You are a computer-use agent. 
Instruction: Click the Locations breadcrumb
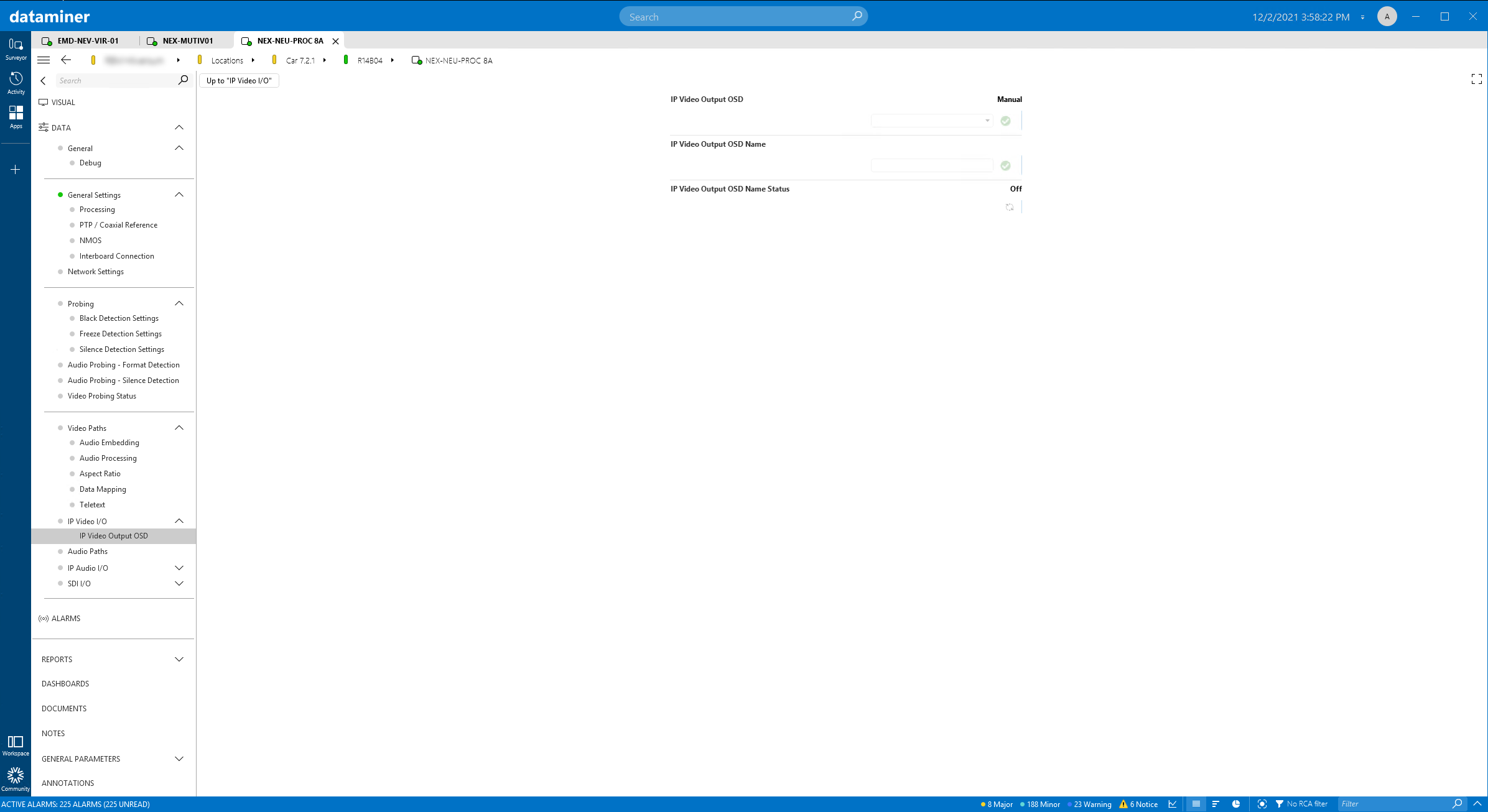point(227,60)
